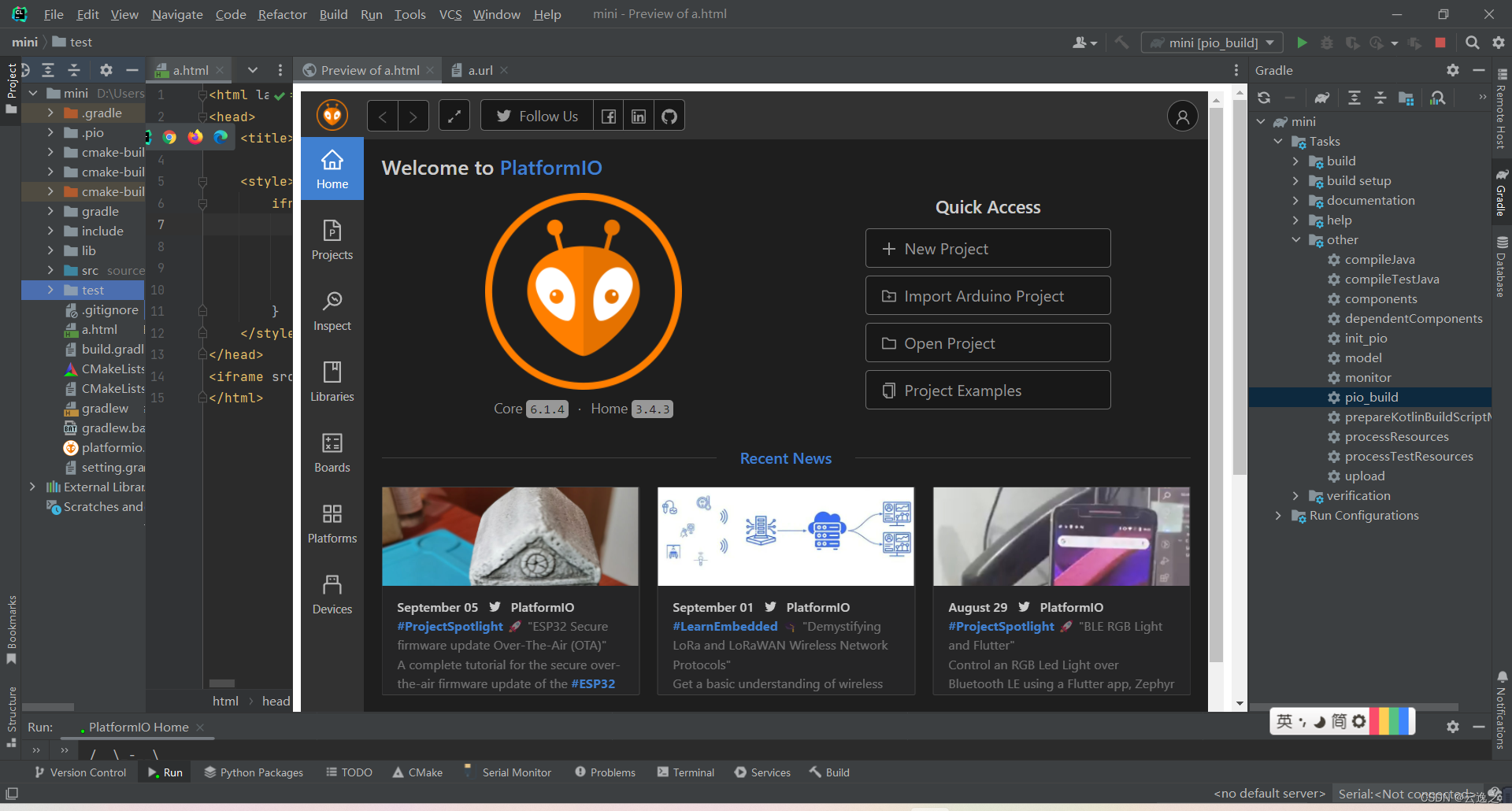
Task: Open the PlatformIO Inspect section
Action: pos(332,310)
